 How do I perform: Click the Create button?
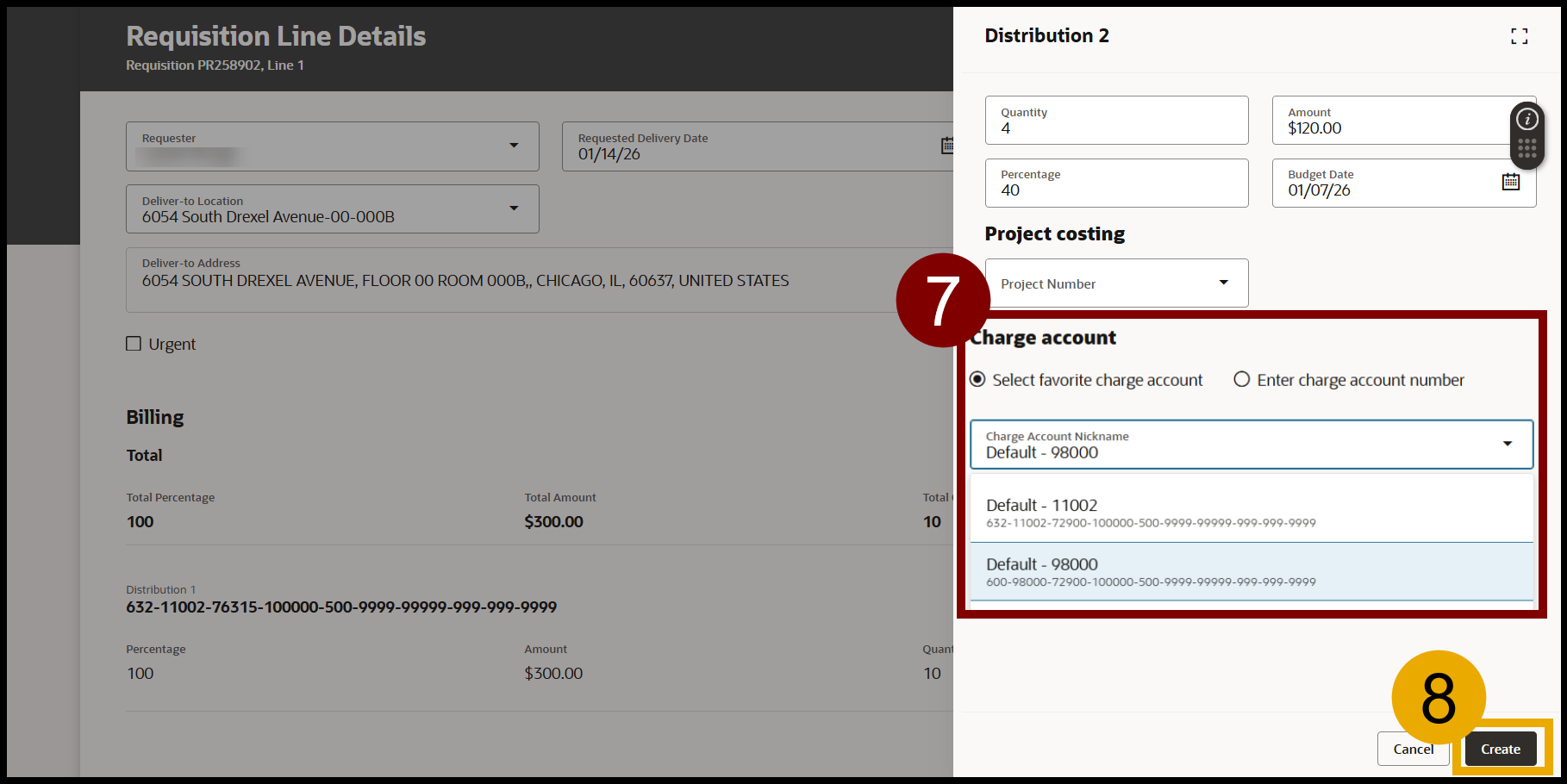(1500, 749)
